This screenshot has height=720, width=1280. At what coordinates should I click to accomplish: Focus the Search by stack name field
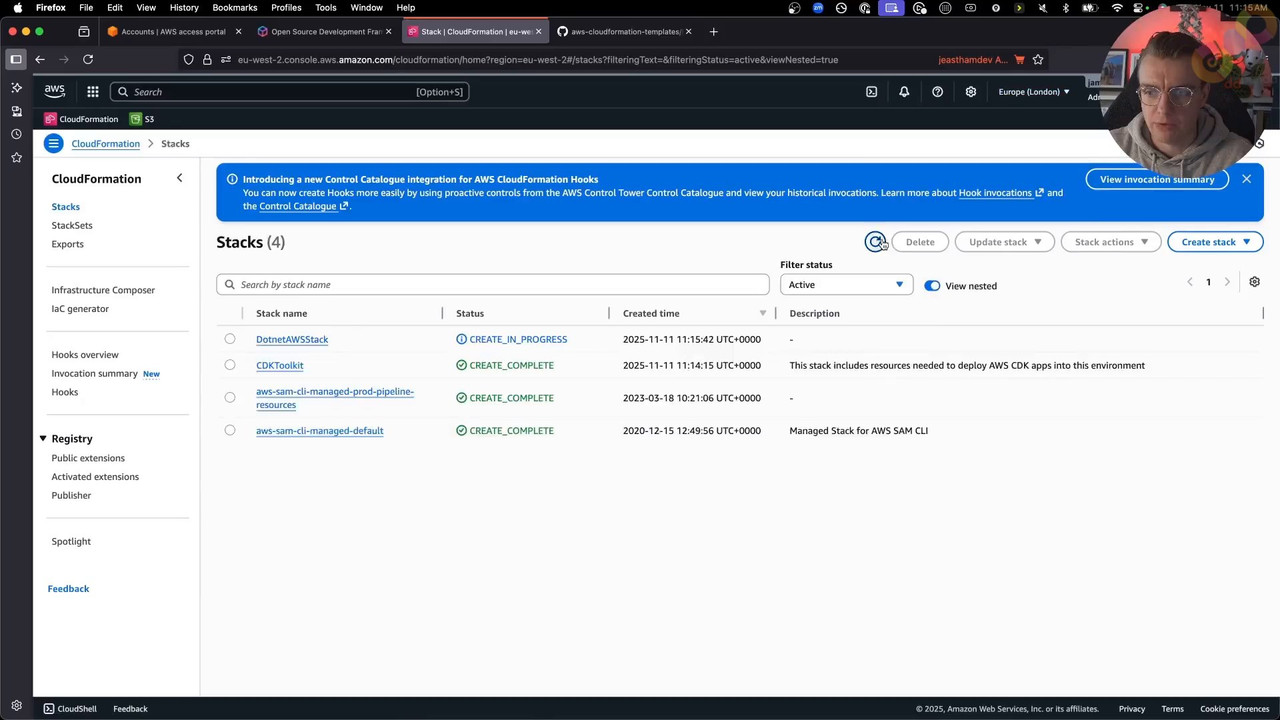tap(493, 285)
